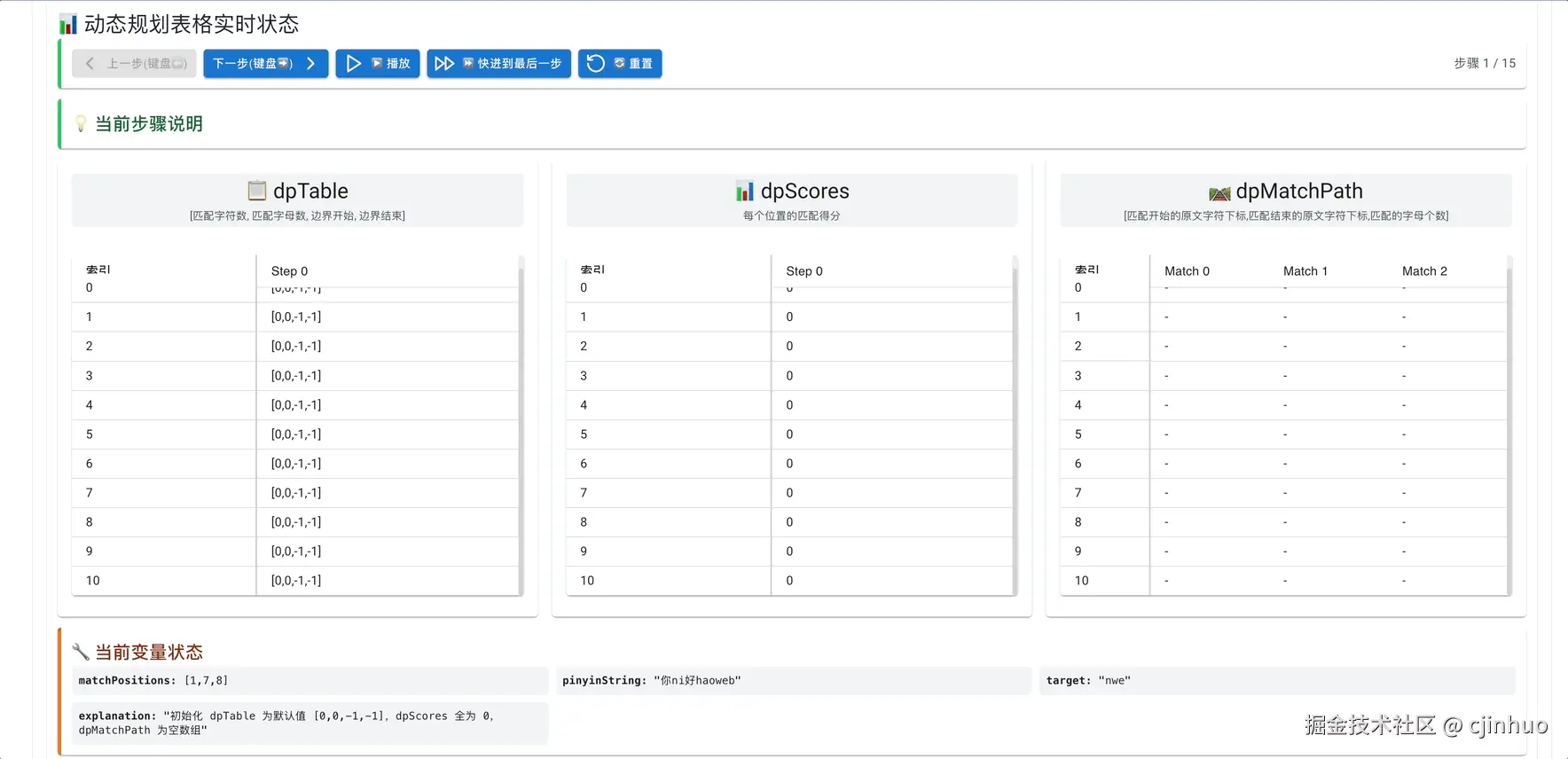Viewport: 1568px width, 759px height.
Task: Click the wrench icon by variable state
Action: point(81,652)
